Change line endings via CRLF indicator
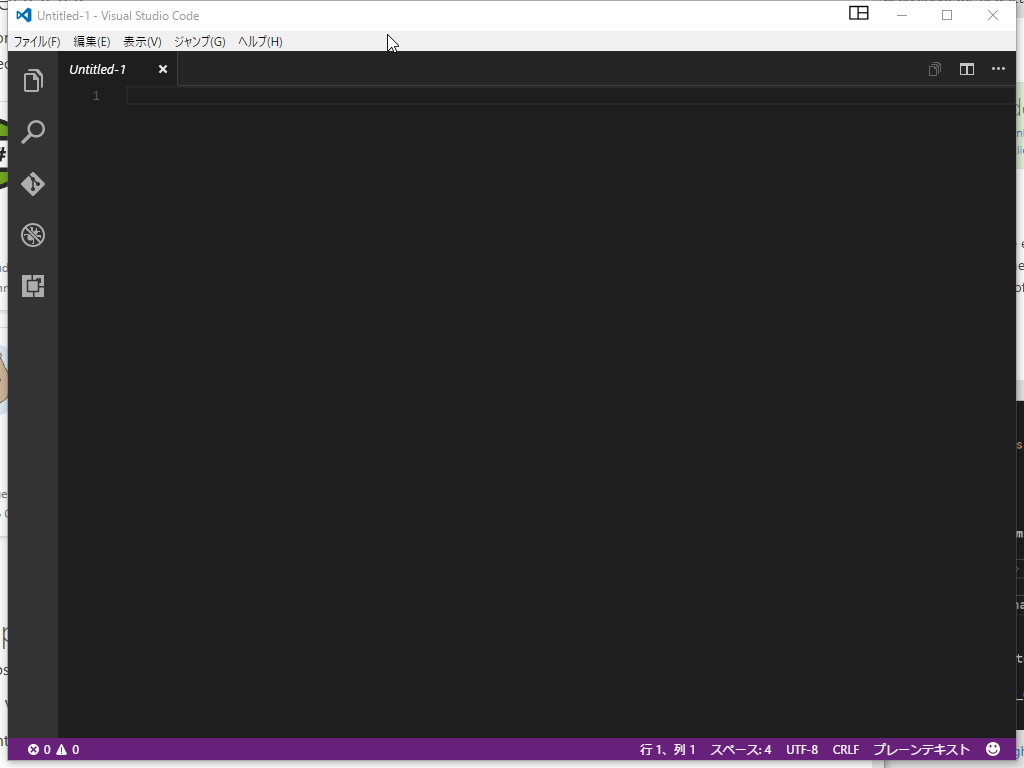The width and height of the screenshot is (1024, 768). tap(846, 750)
